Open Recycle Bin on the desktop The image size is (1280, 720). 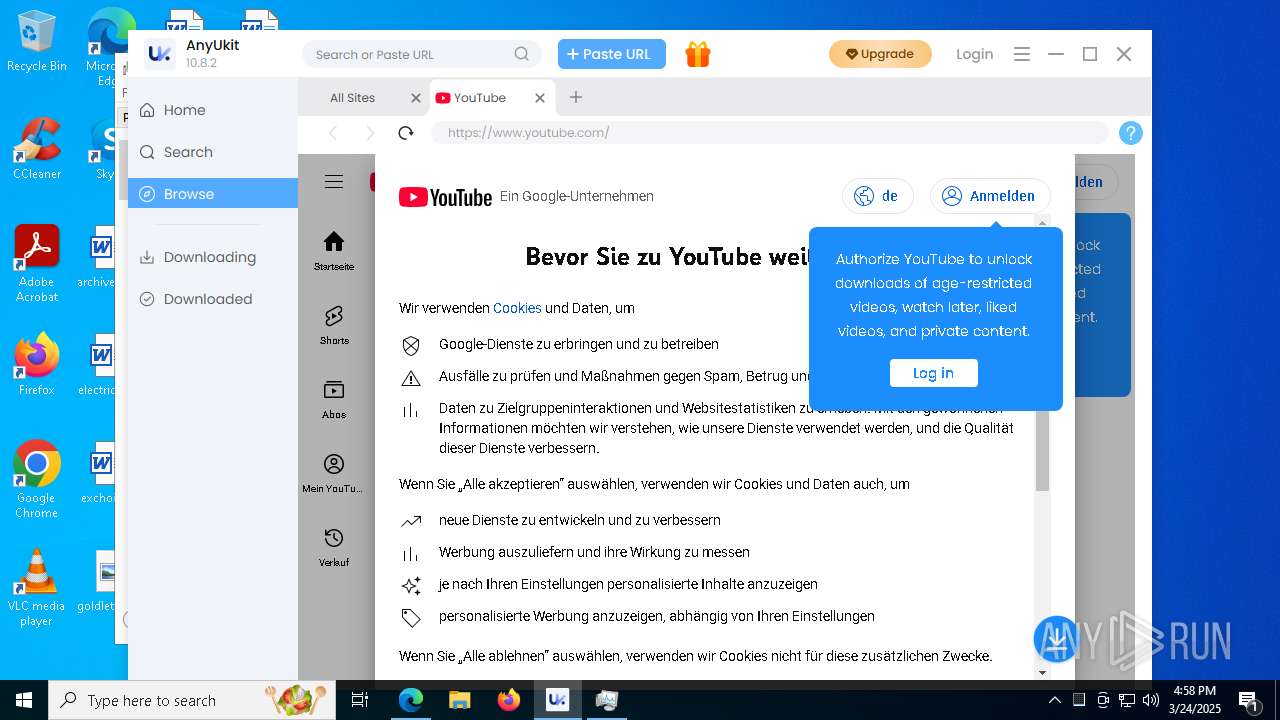(37, 42)
